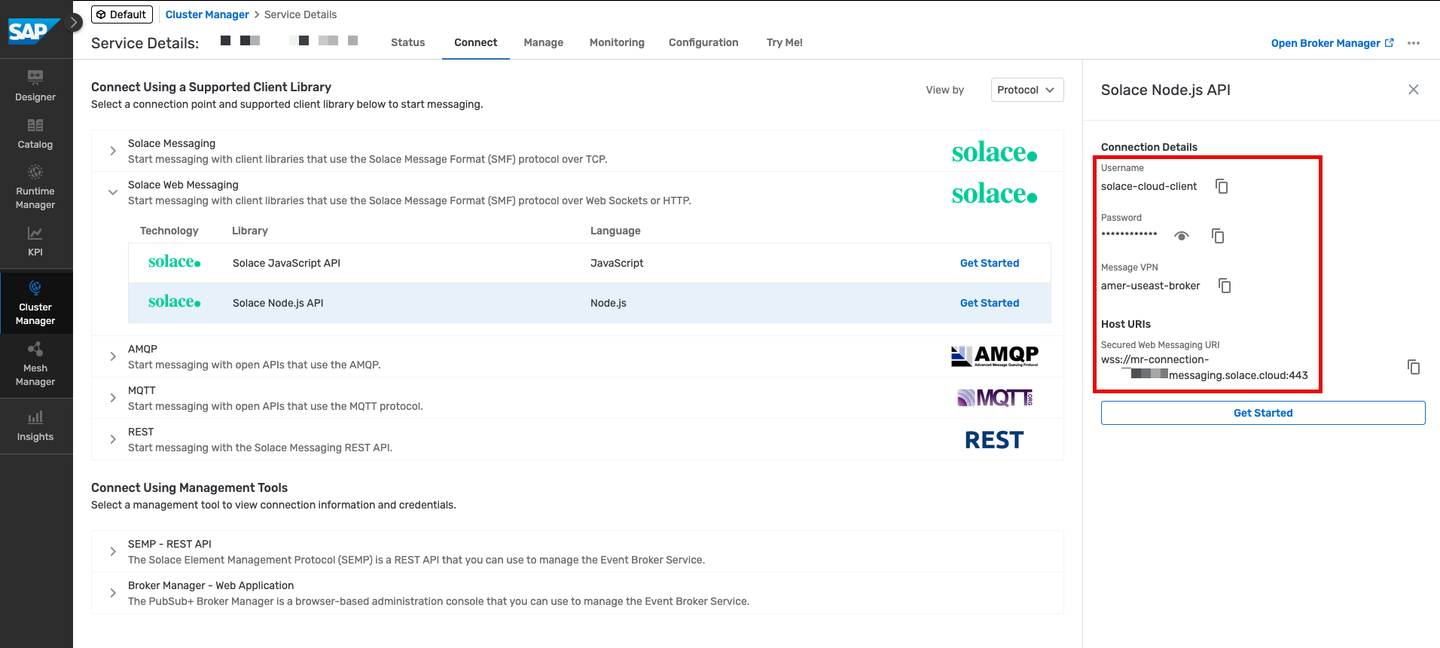Click the Language column header
1440x648 pixels.
(615, 231)
